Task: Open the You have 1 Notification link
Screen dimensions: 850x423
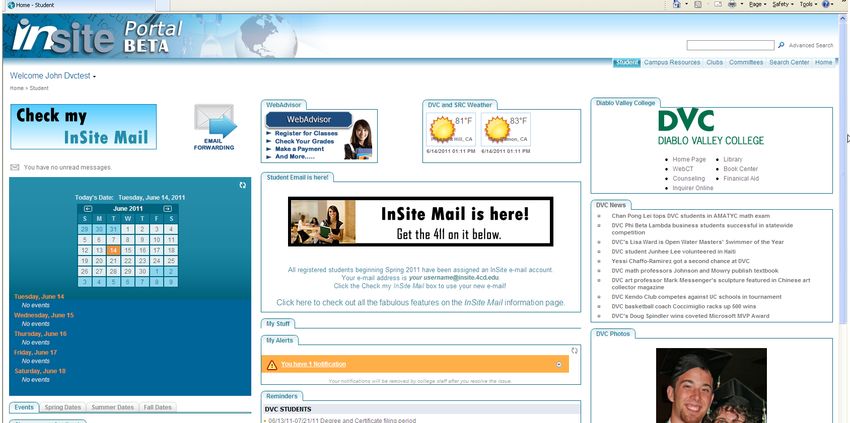Action: pos(313,364)
